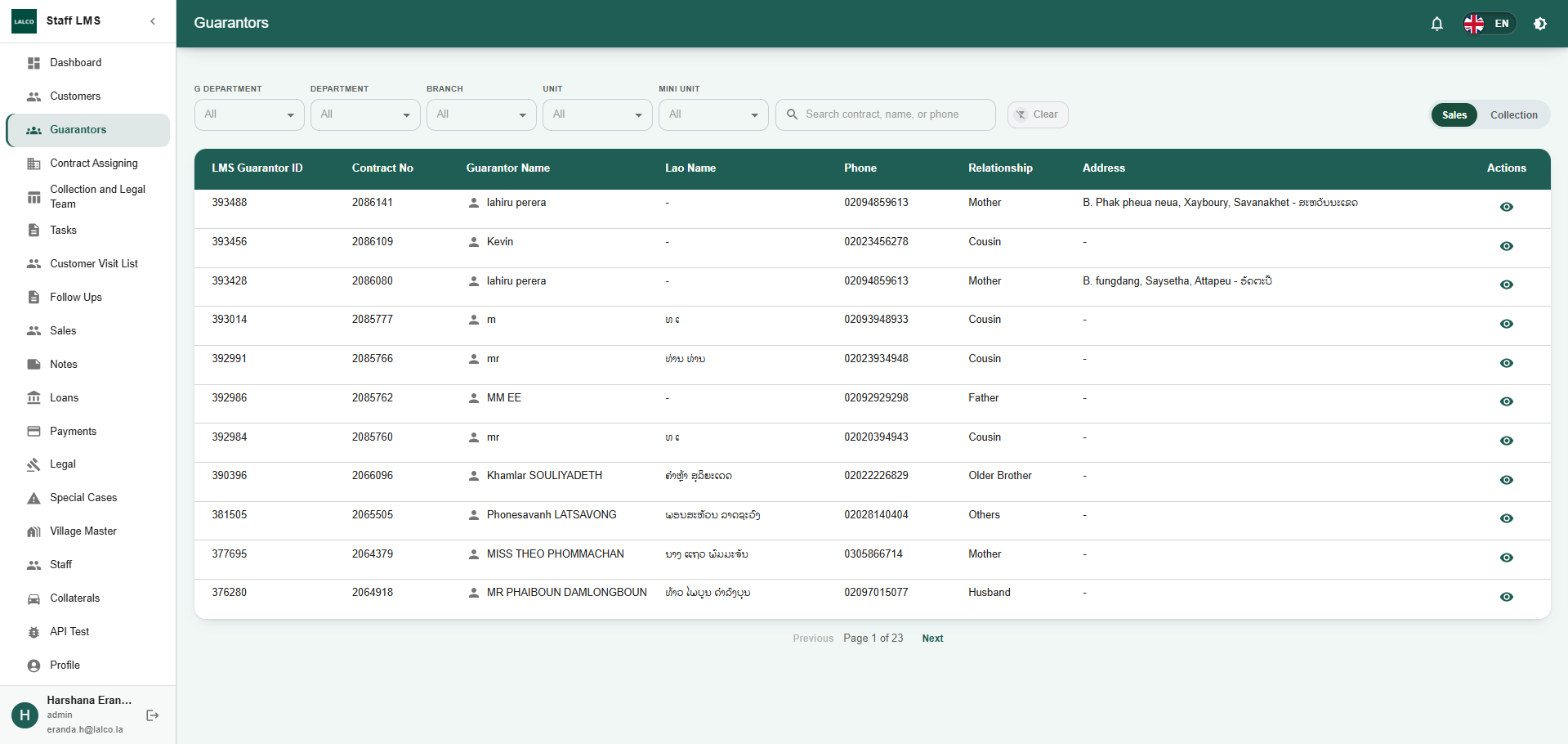Open Notes in sidebar

coord(88,365)
